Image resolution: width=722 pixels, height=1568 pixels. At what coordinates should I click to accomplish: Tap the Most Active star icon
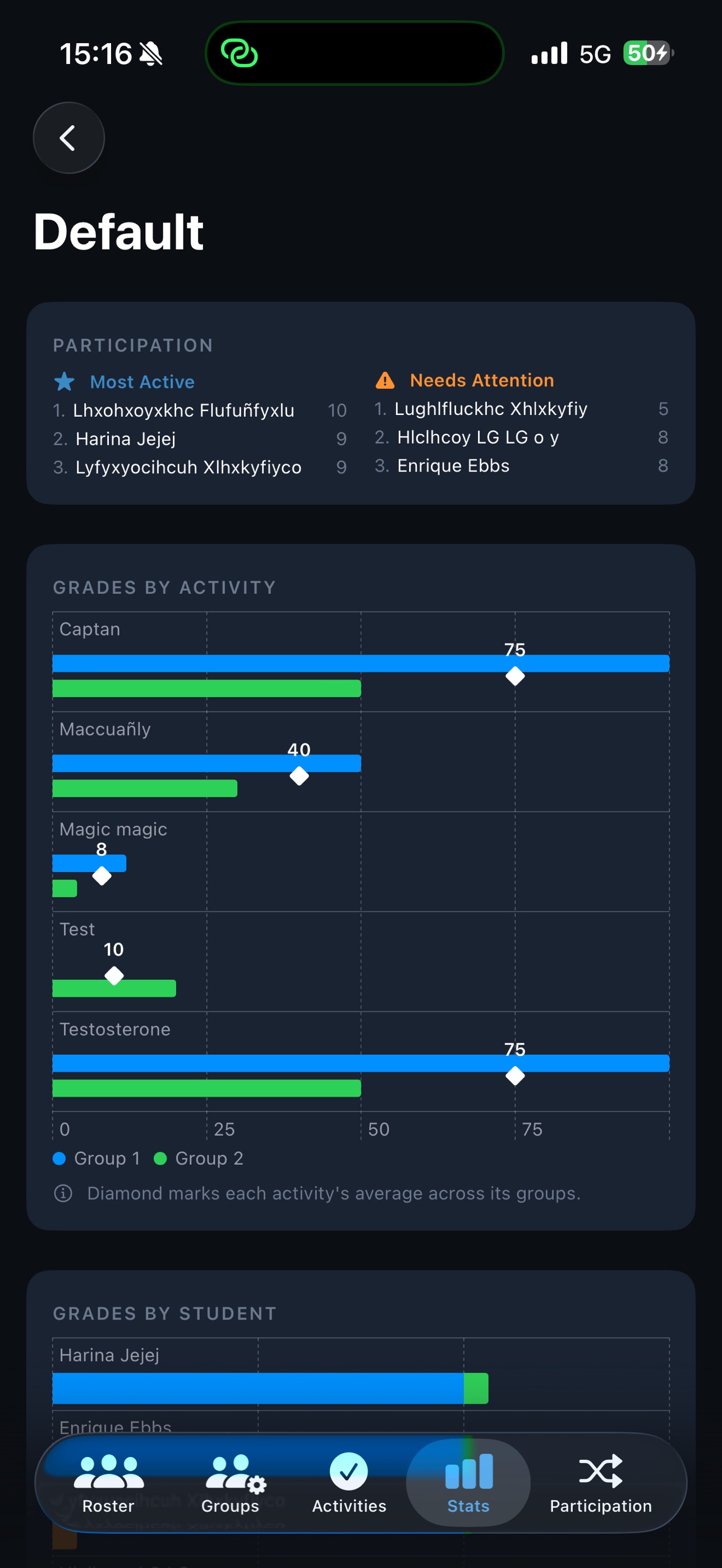click(65, 382)
